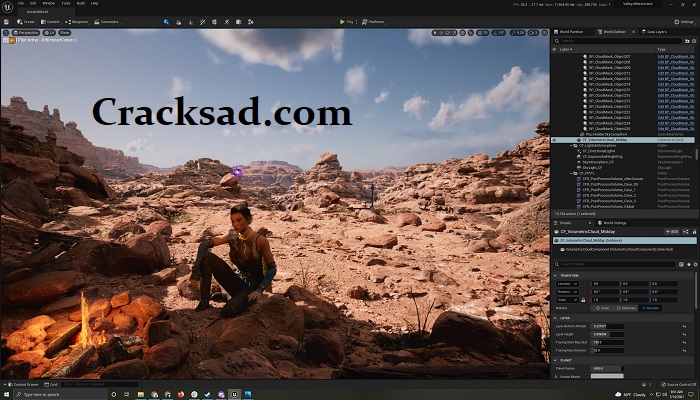This screenshot has height=400, width=700.
Task: Open the Window menu
Action: (49, 3)
